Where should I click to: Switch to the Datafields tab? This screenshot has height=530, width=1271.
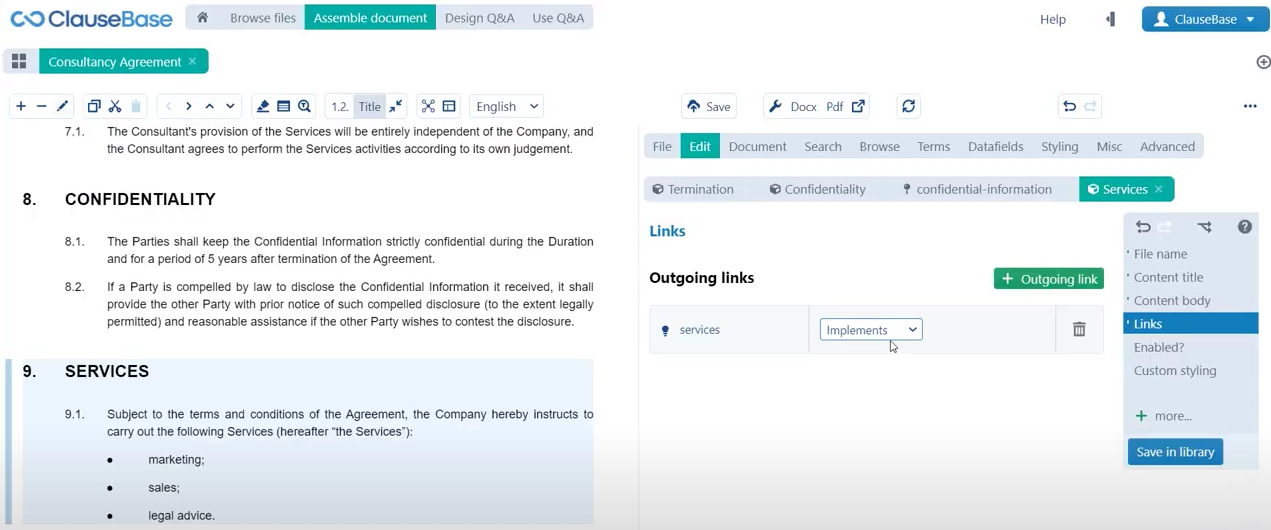pyautogui.click(x=995, y=146)
